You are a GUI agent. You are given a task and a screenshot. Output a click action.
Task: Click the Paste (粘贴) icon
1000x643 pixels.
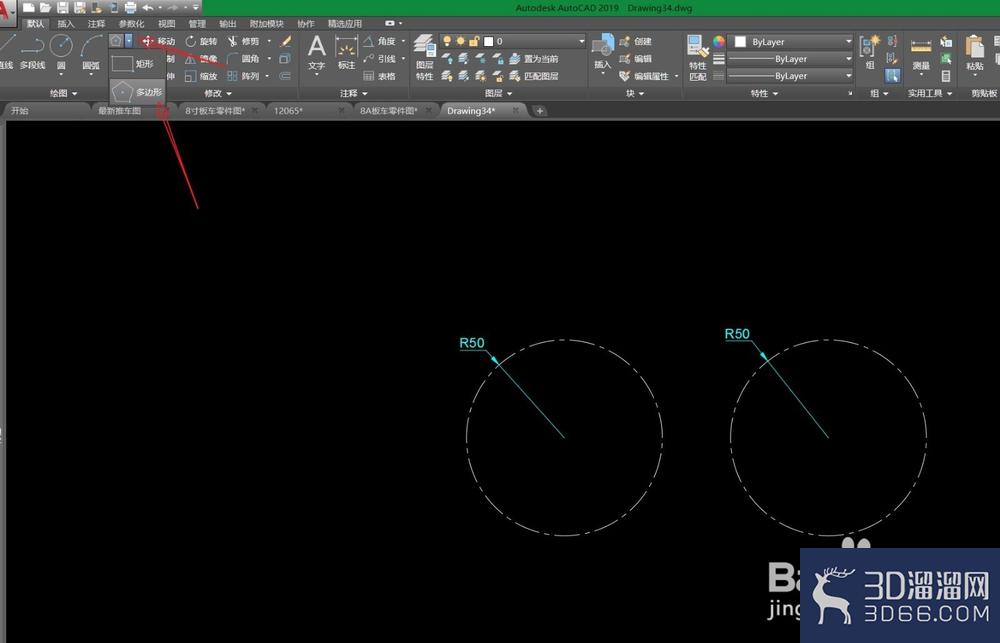[974, 52]
